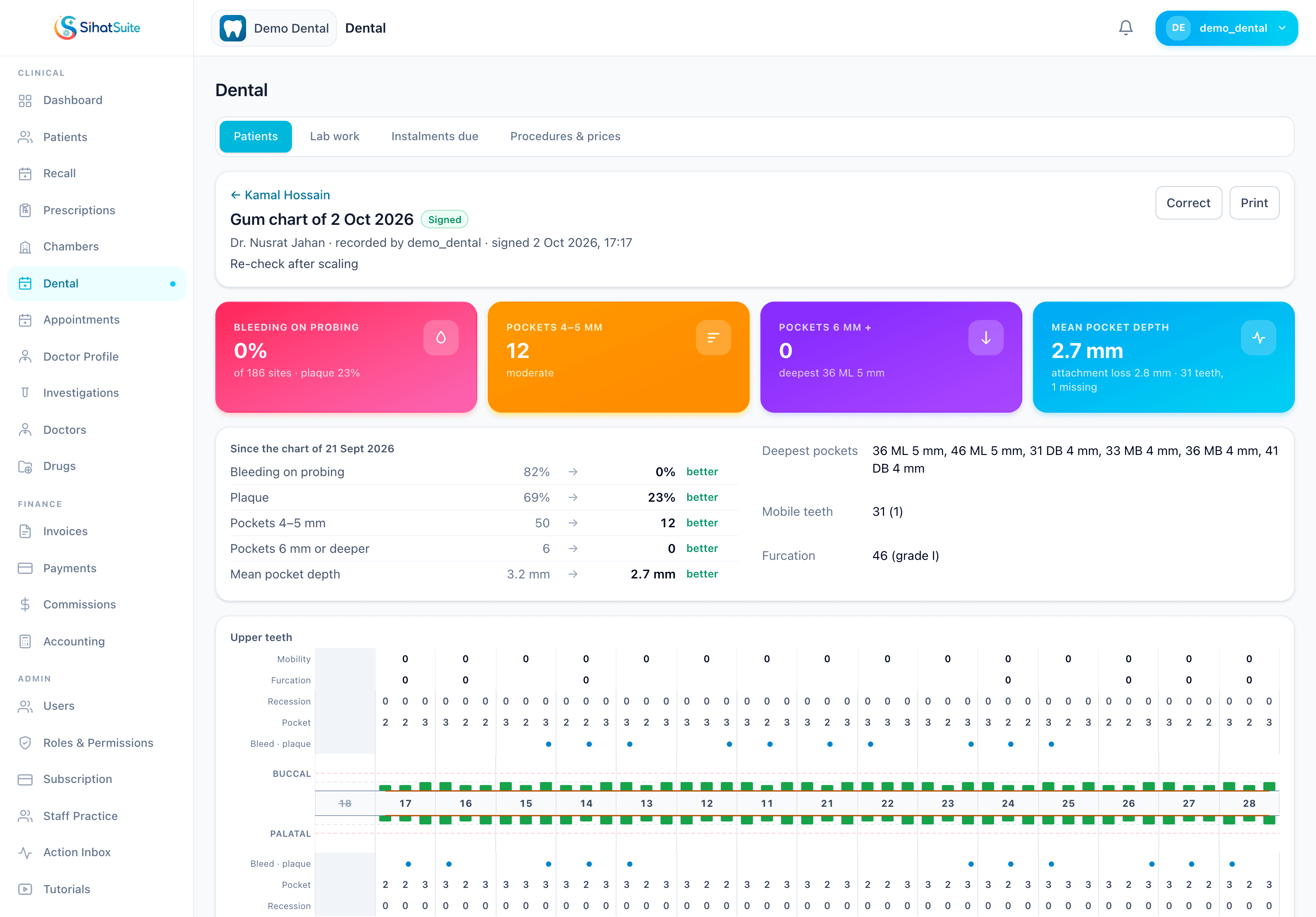The height and width of the screenshot is (917, 1316).
Task: Open Prescriptions in the sidebar
Action: pyautogui.click(x=96, y=210)
